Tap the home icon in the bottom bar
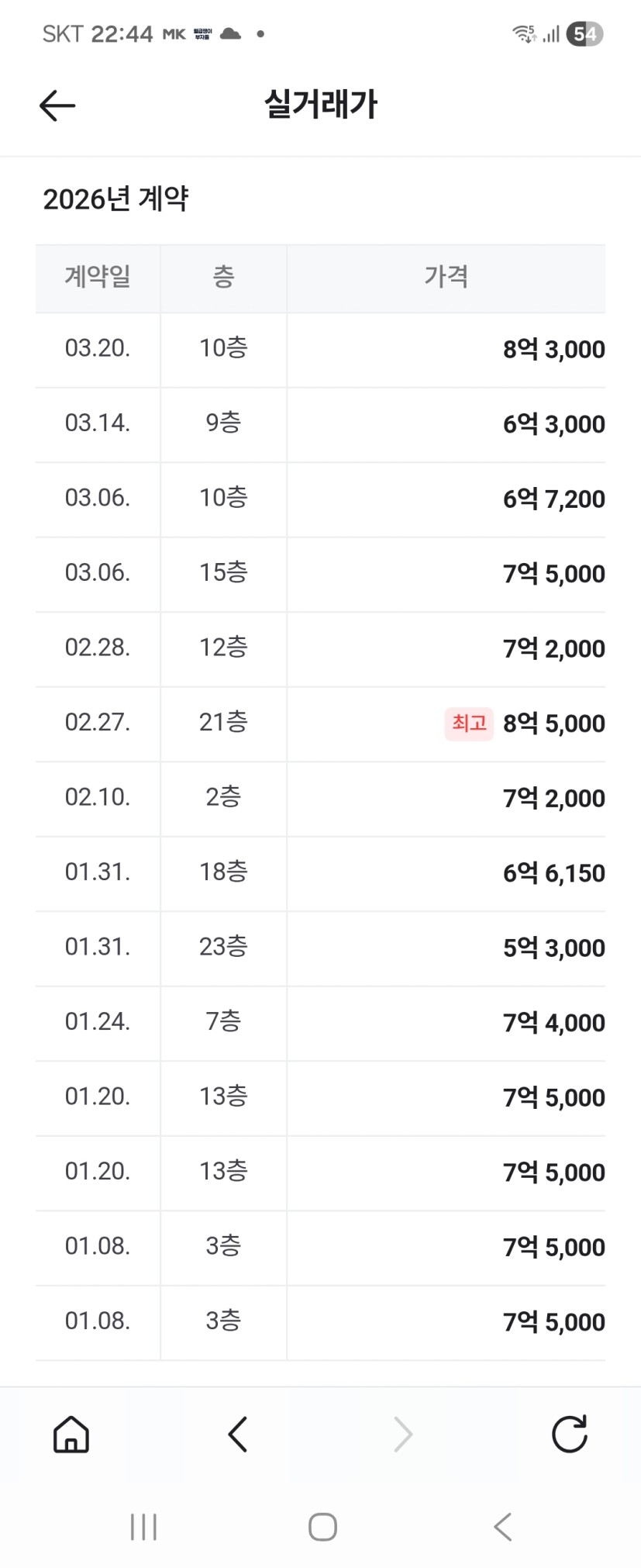Screen dimensions: 641x1568 pyautogui.click(x=71, y=1434)
